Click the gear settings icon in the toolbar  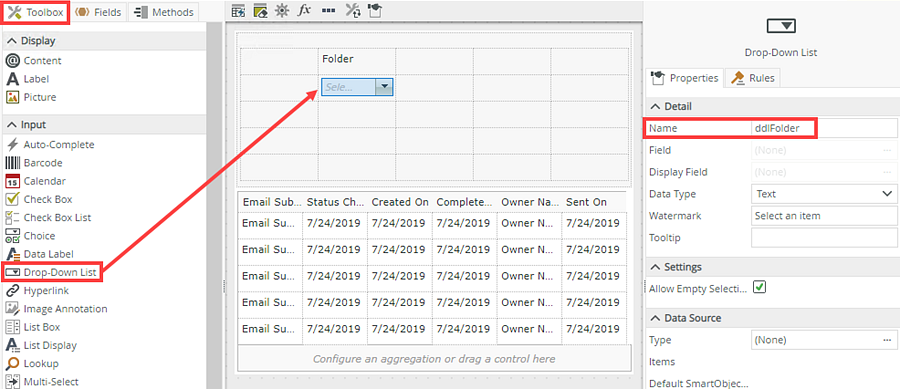click(x=281, y=10)
